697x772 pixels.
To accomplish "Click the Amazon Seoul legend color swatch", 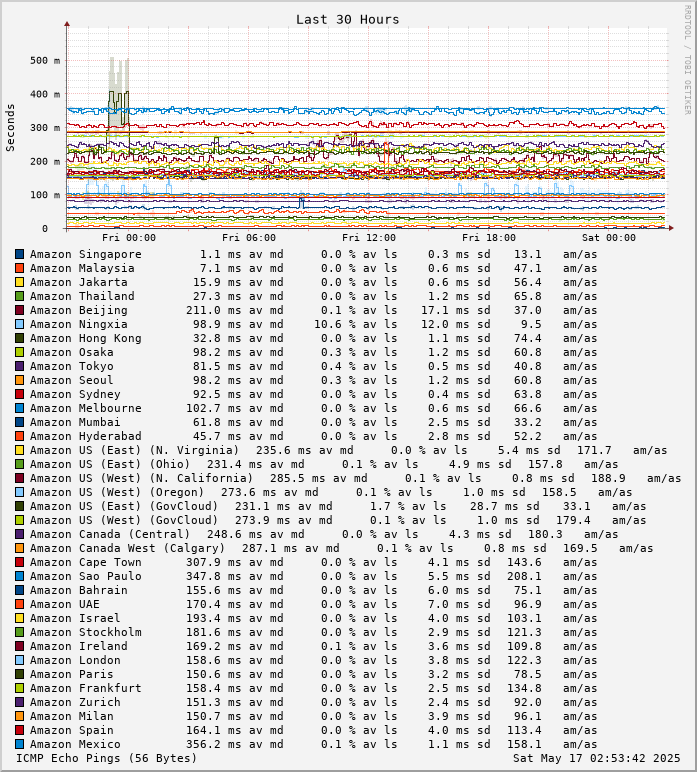I will point(19,380).
